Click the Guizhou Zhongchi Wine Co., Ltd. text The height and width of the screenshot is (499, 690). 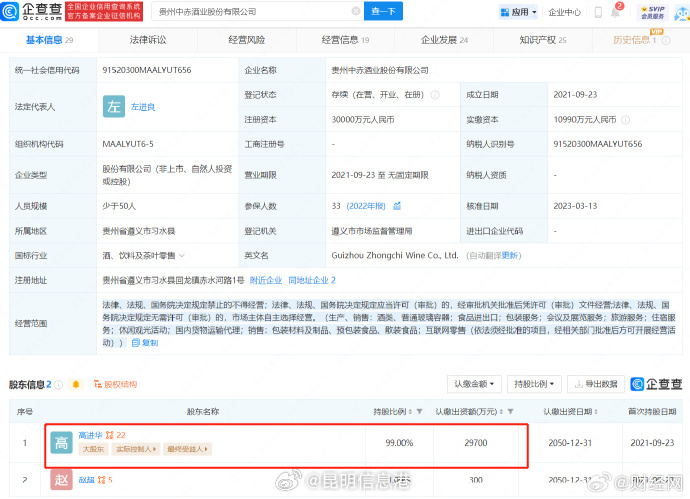[x=395, y=256]
